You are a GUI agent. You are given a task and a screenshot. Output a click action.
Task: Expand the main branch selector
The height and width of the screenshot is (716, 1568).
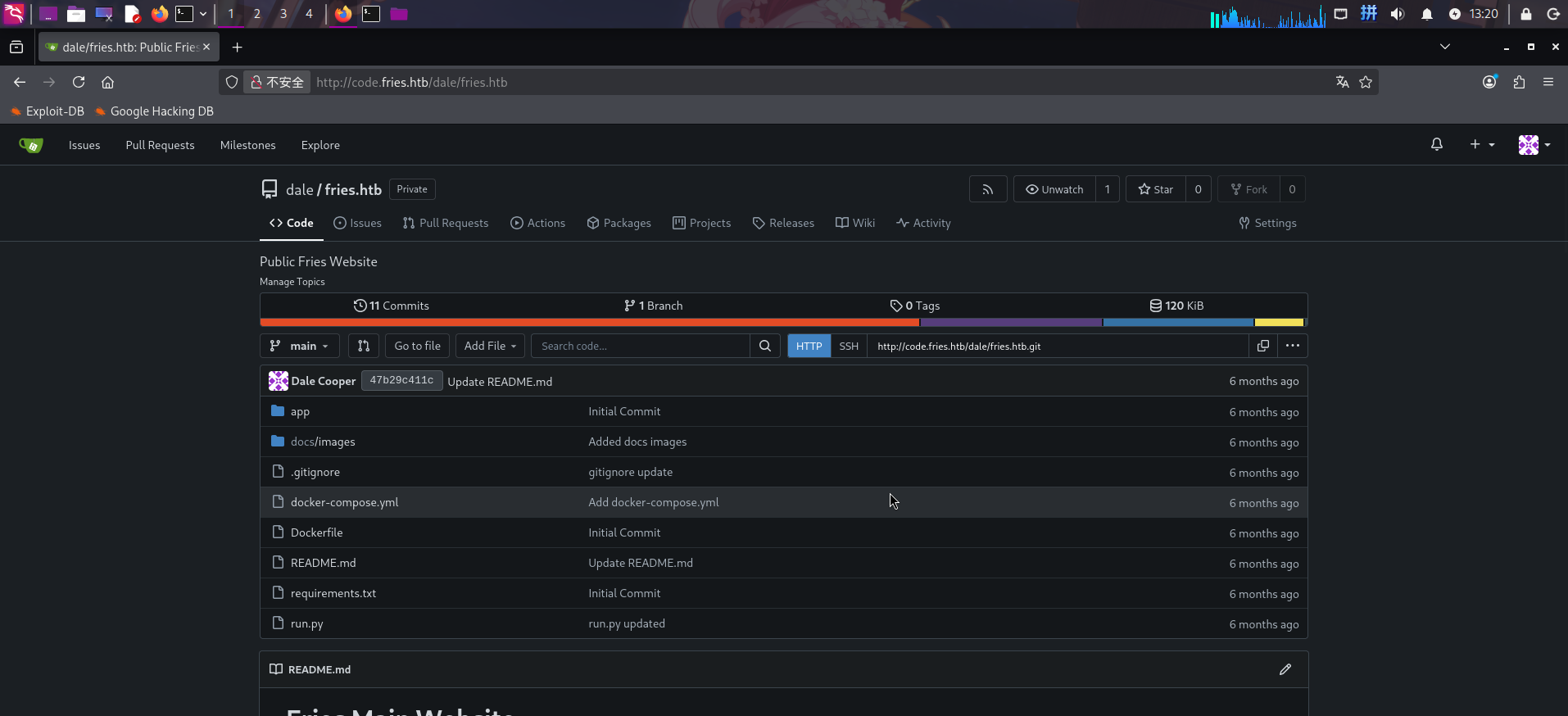click(299, 346)
